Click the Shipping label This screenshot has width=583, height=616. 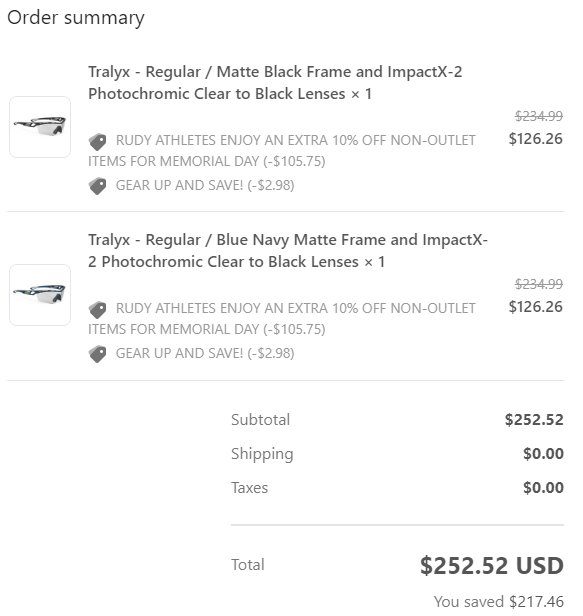[x=262, y=454]
